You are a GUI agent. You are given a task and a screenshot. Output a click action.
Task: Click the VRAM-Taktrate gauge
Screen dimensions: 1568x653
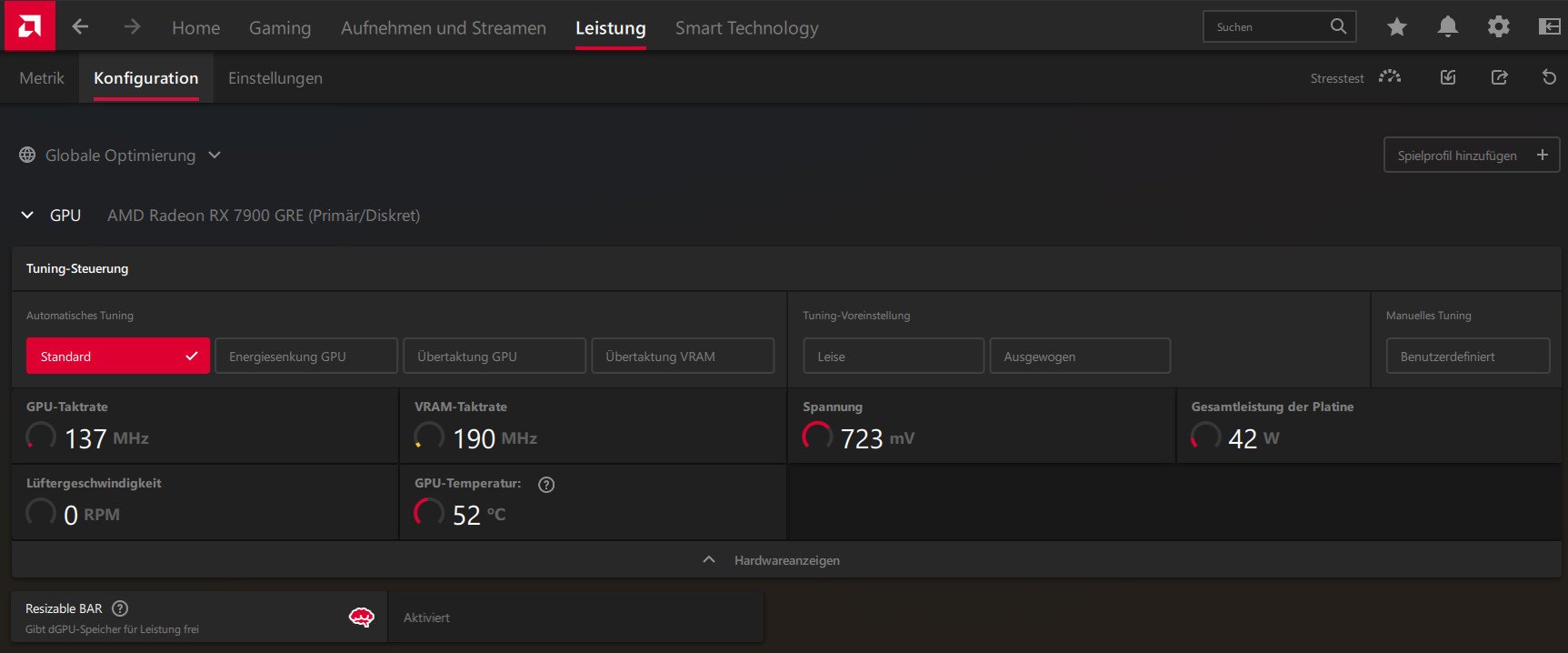coord(429,437)
